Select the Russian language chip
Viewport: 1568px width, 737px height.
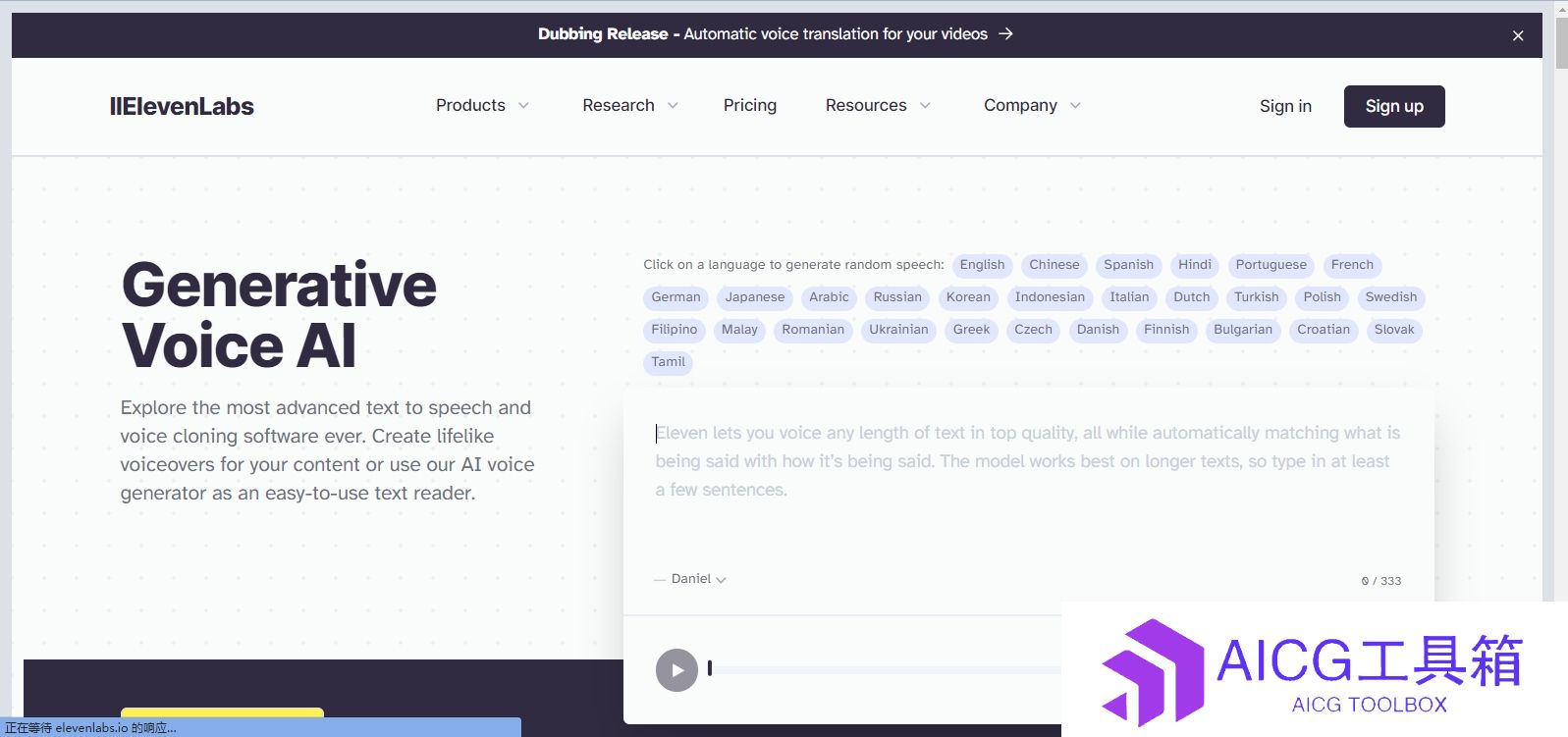[x=897, y=297]
